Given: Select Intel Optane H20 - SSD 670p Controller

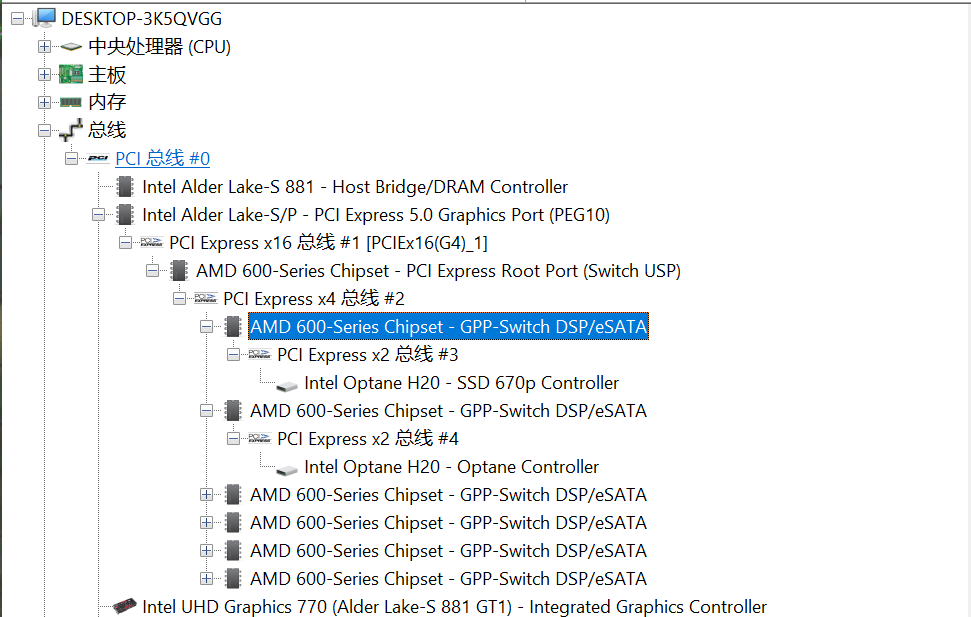Looking at the screenshot, I should coord(461,383).
